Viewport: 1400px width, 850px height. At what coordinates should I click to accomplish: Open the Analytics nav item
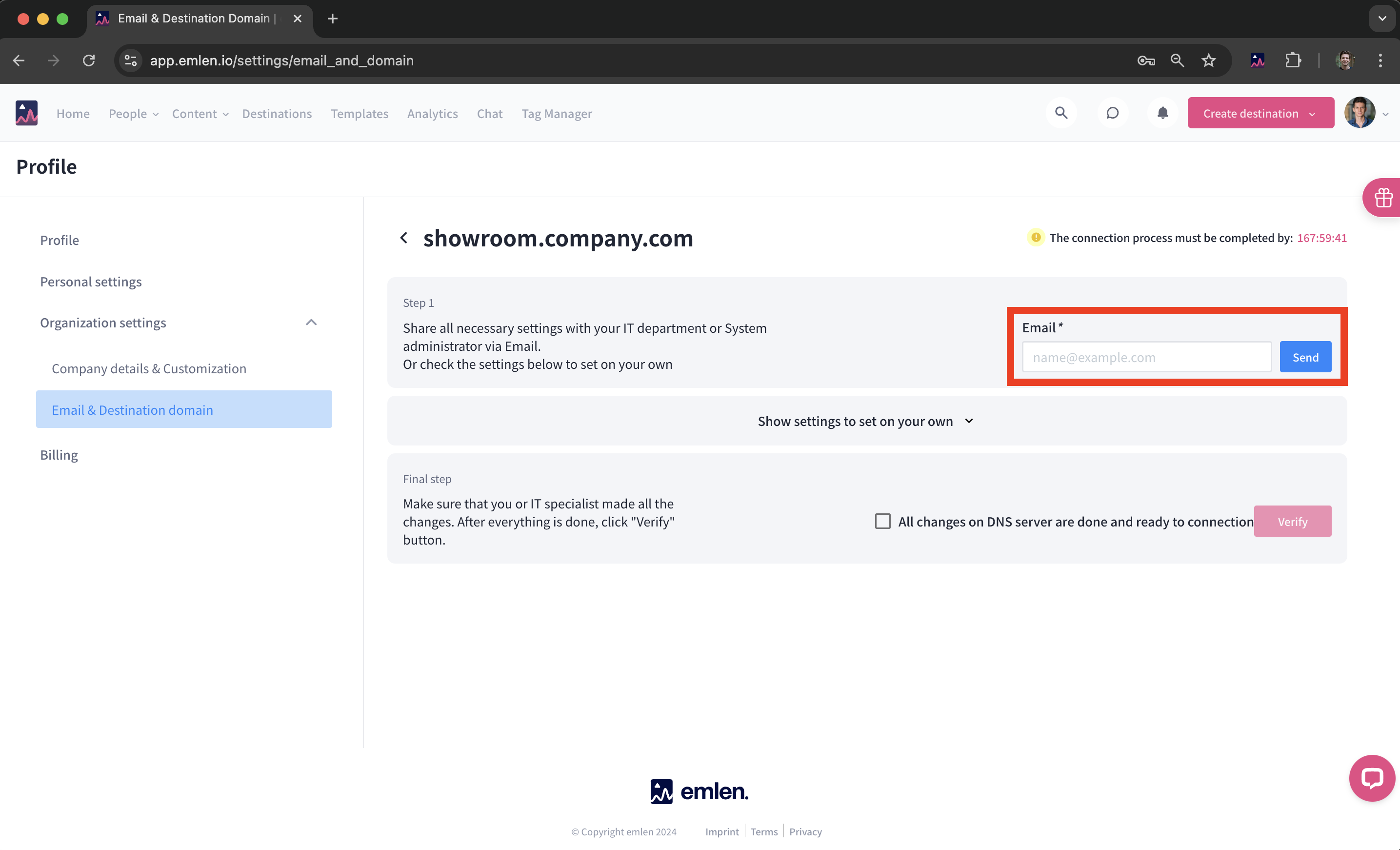[432, 114]
